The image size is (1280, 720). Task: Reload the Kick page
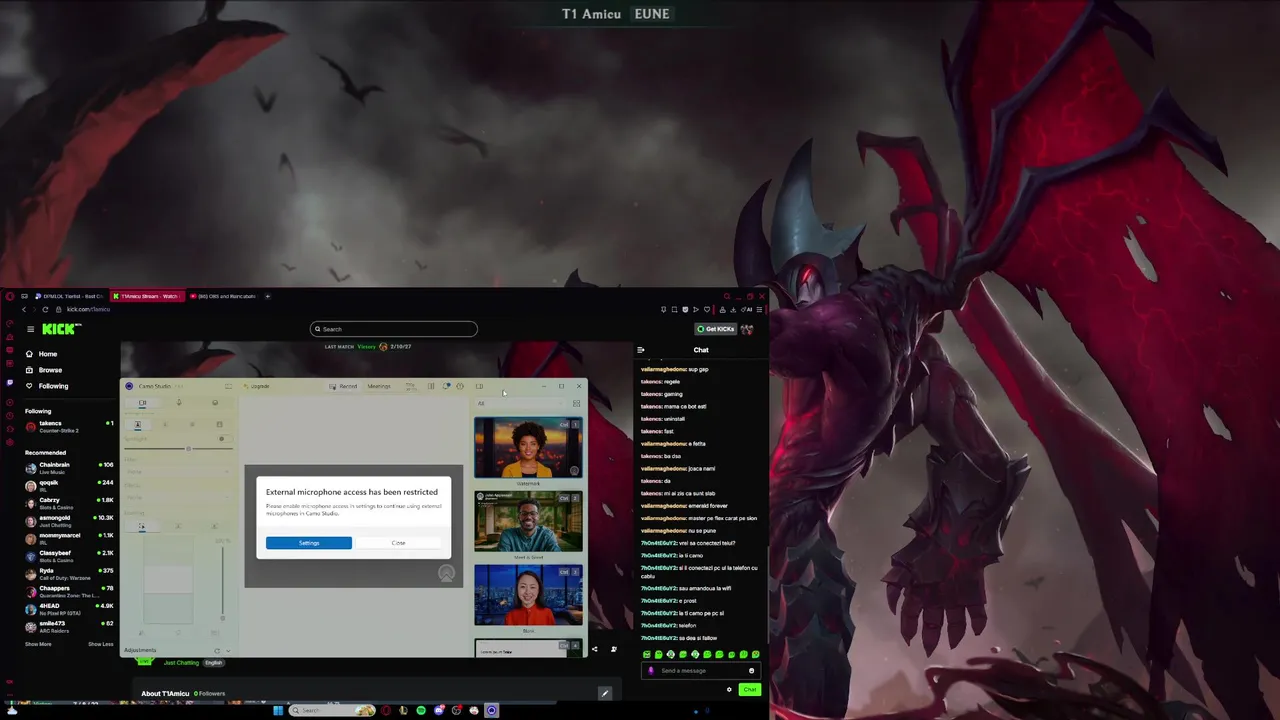point(45,309)
